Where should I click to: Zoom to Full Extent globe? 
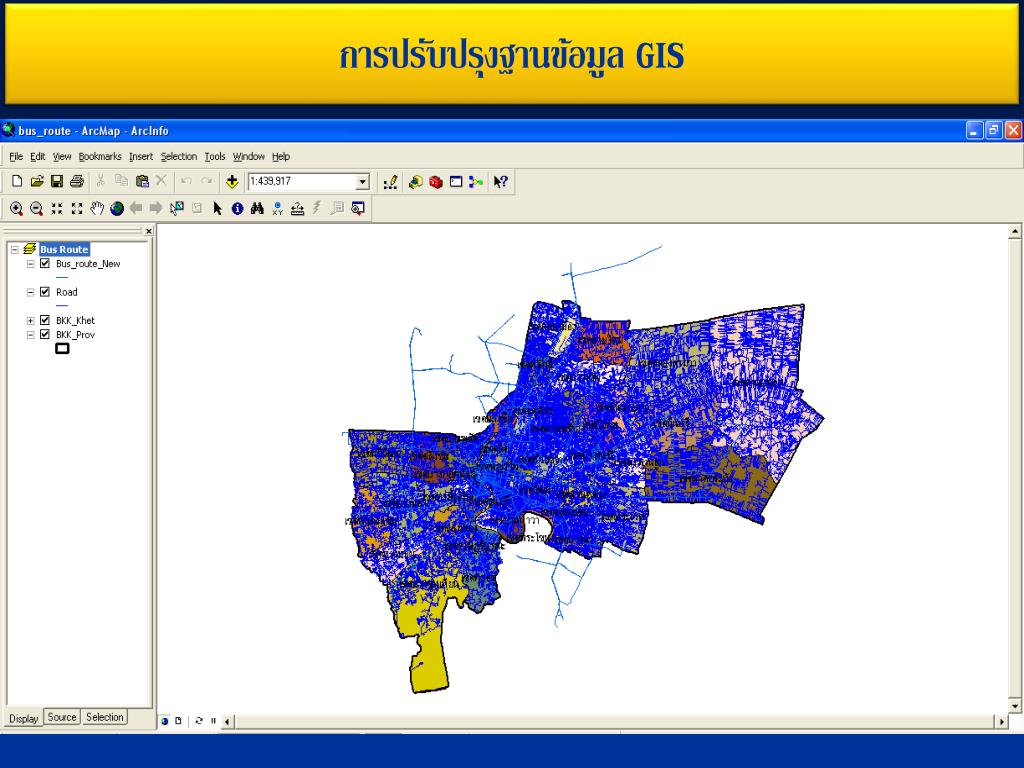[x=117, y=208]
